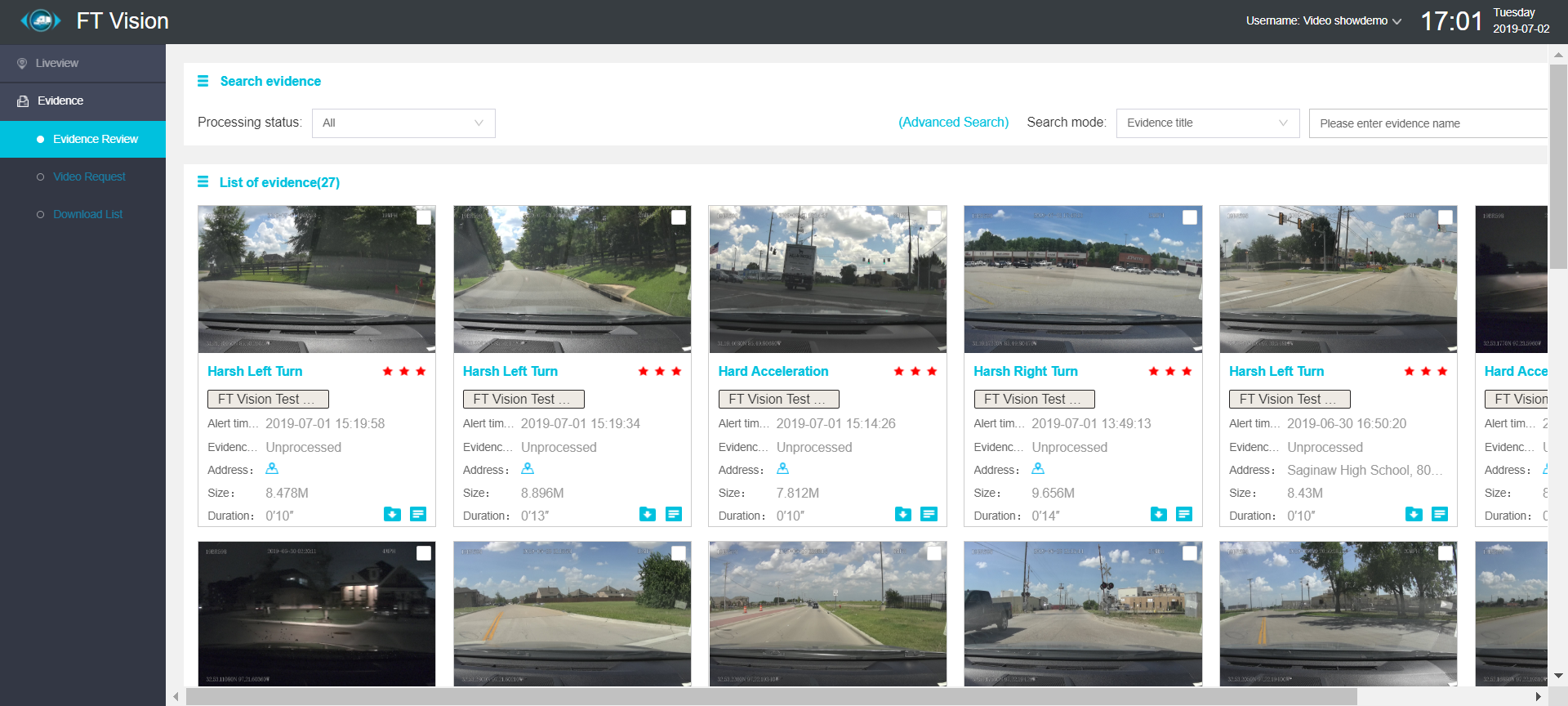This screenshot has width=1568, height=706.
Task: Open details icon for Hard Acceleration card
Action: (x=929, y=514)
